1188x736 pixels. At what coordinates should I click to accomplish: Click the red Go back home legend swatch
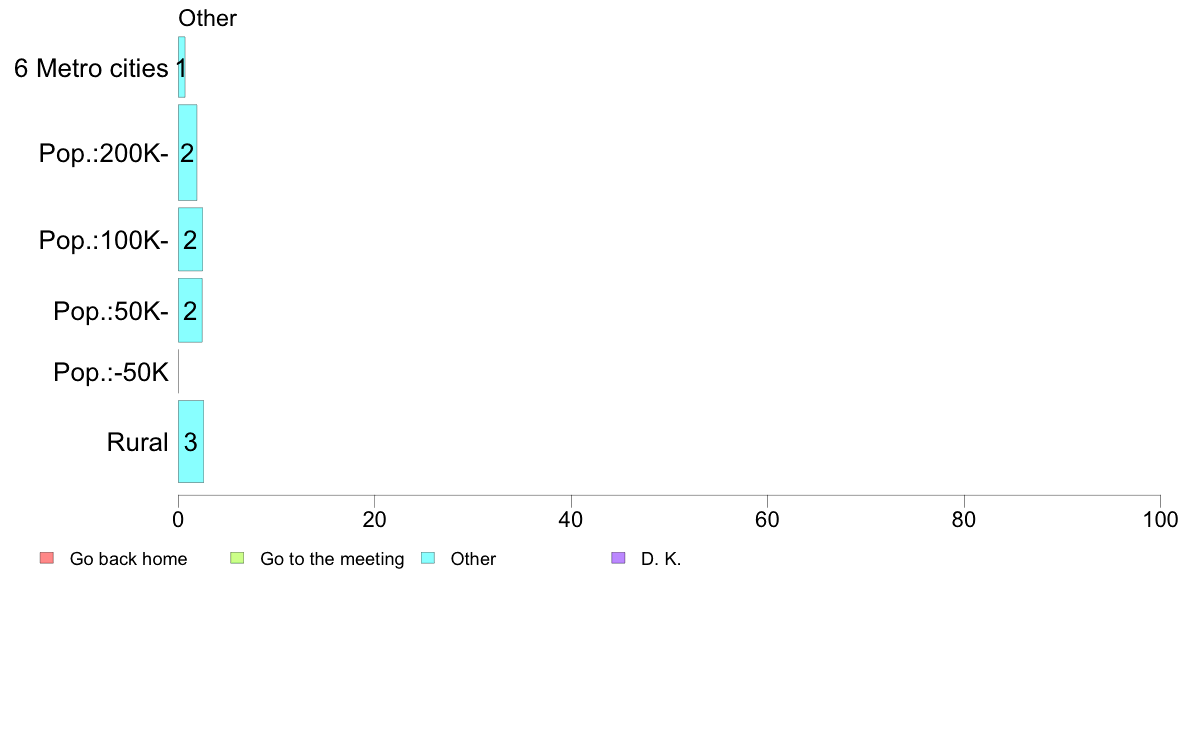47,559
